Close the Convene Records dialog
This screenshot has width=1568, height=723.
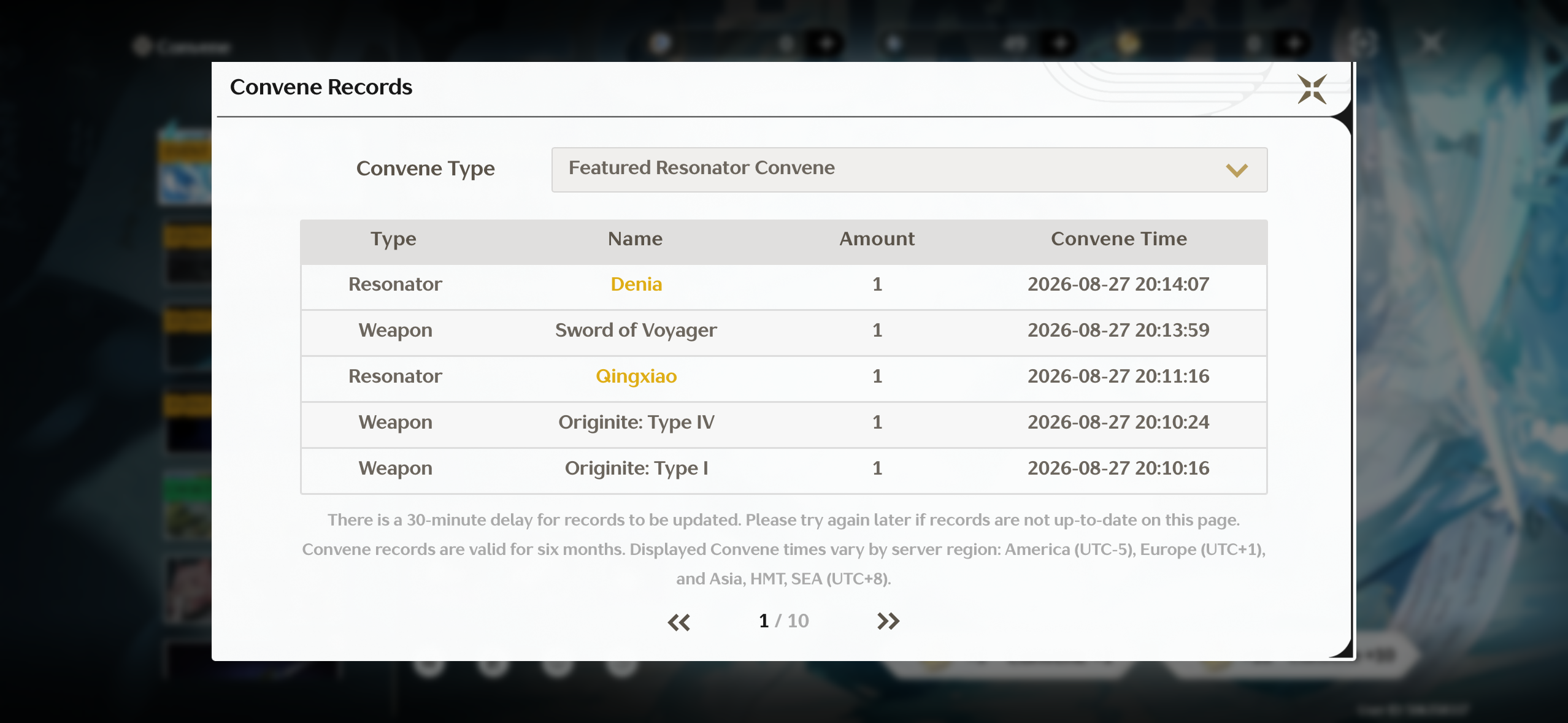tap(1312, 90)
